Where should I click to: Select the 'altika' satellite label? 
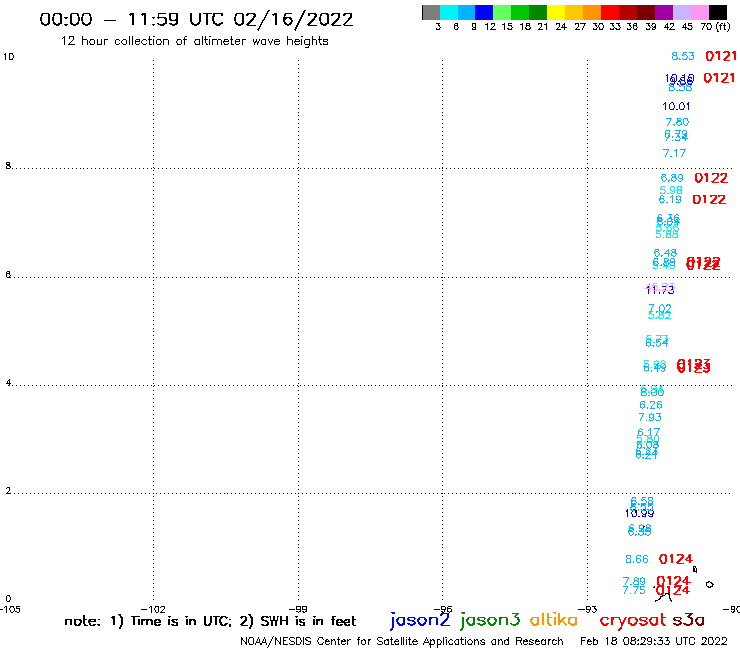pos(553,620)
